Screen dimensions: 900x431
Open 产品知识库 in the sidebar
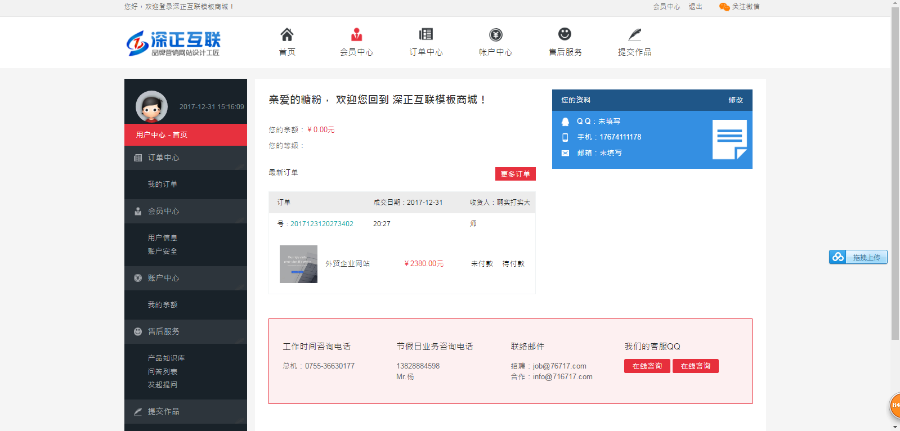point(166,358)
